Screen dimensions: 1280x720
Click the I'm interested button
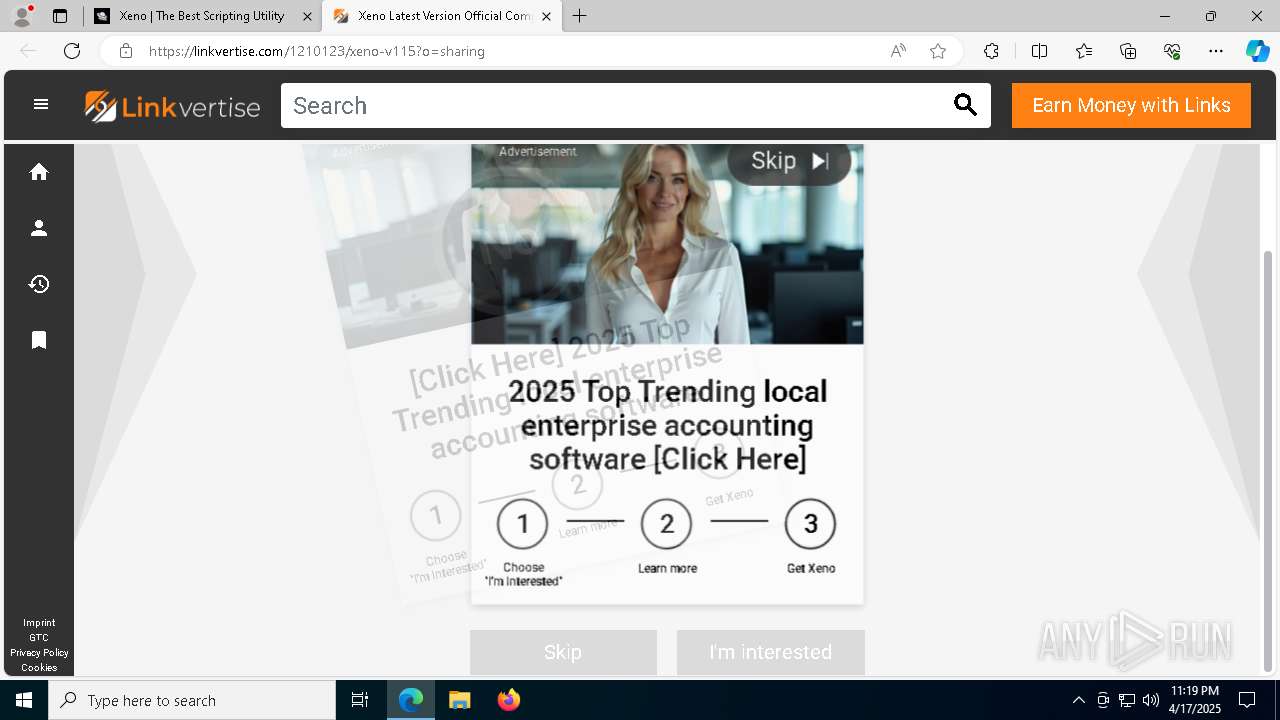[770, 652]
